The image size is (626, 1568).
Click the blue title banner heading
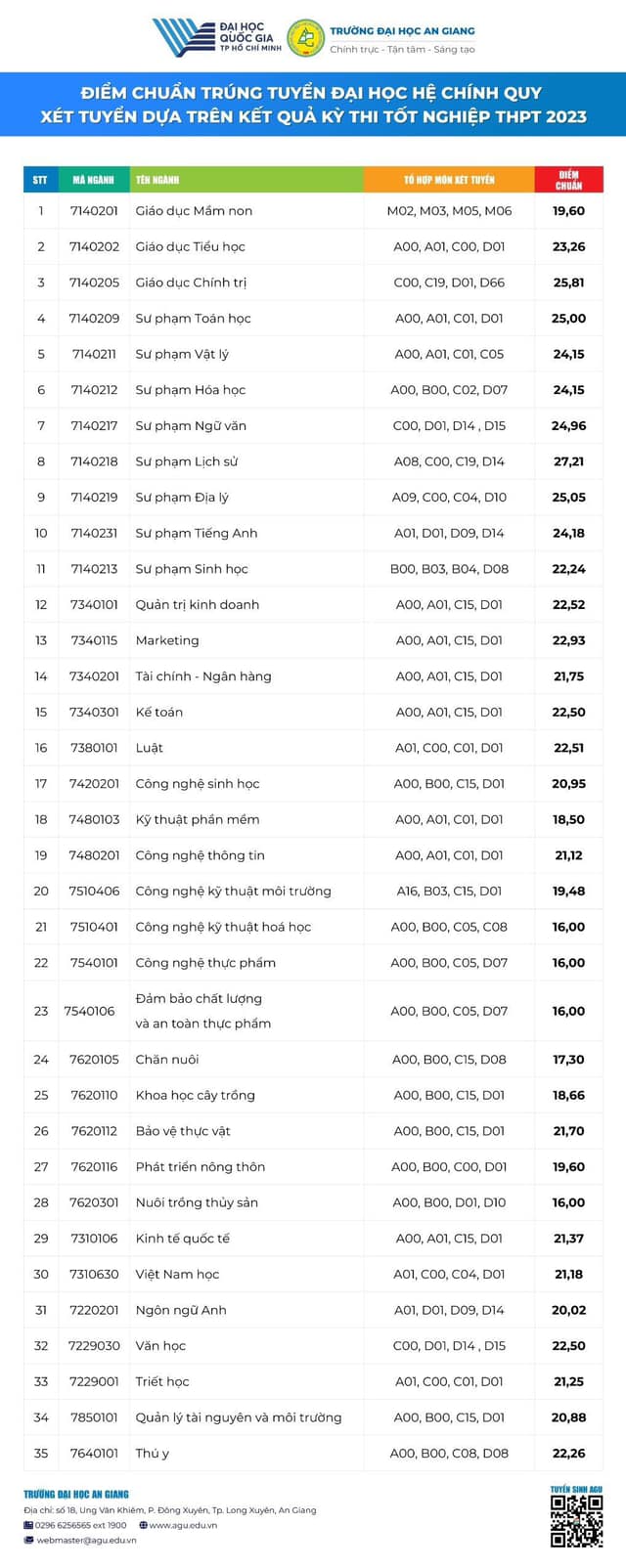tap(313, 105)
